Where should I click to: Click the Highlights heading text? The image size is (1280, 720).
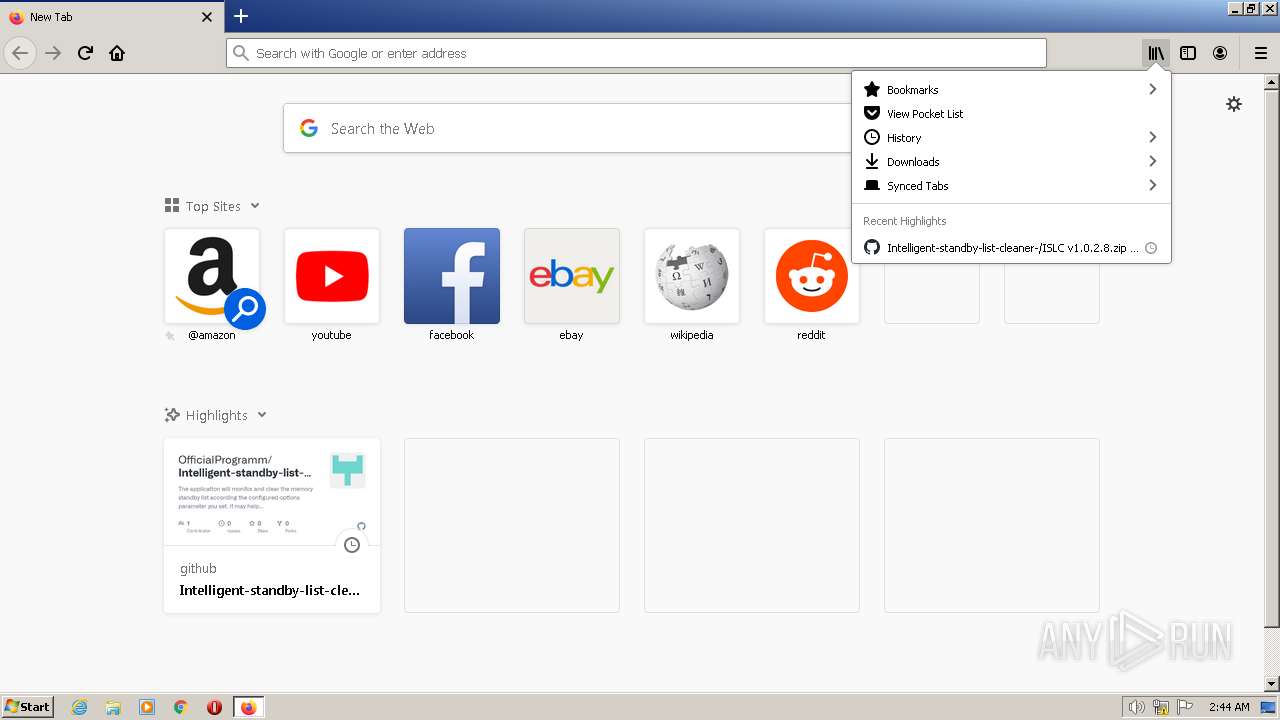[216, 415]
